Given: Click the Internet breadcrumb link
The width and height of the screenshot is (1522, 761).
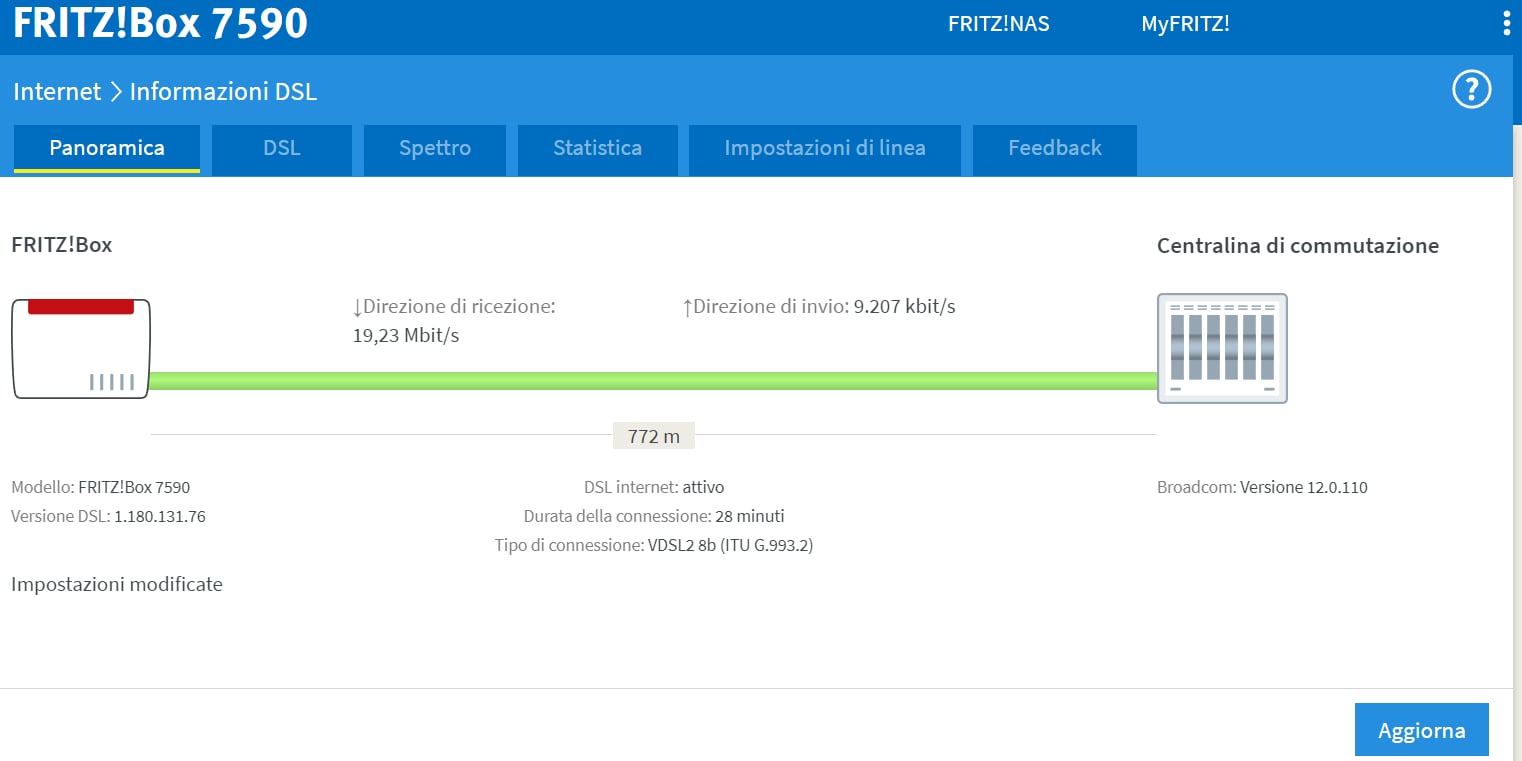Looking at the screenshot, I should coord(57,92).
